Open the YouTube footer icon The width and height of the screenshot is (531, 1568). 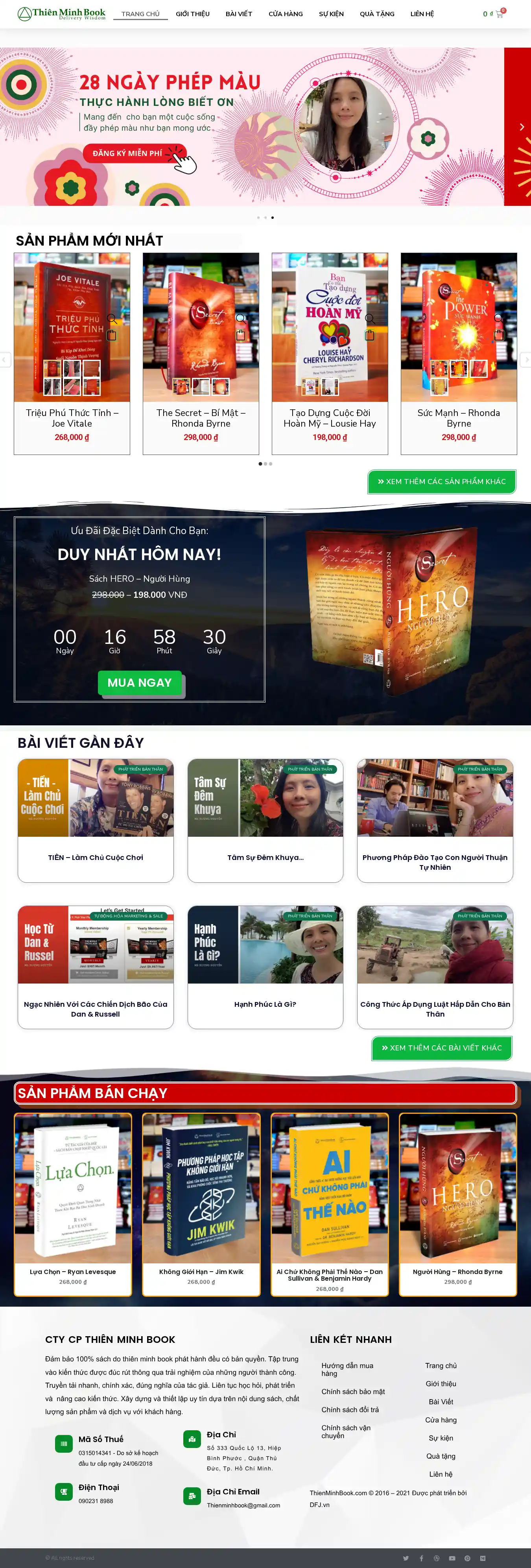(x=452, y=1558)
